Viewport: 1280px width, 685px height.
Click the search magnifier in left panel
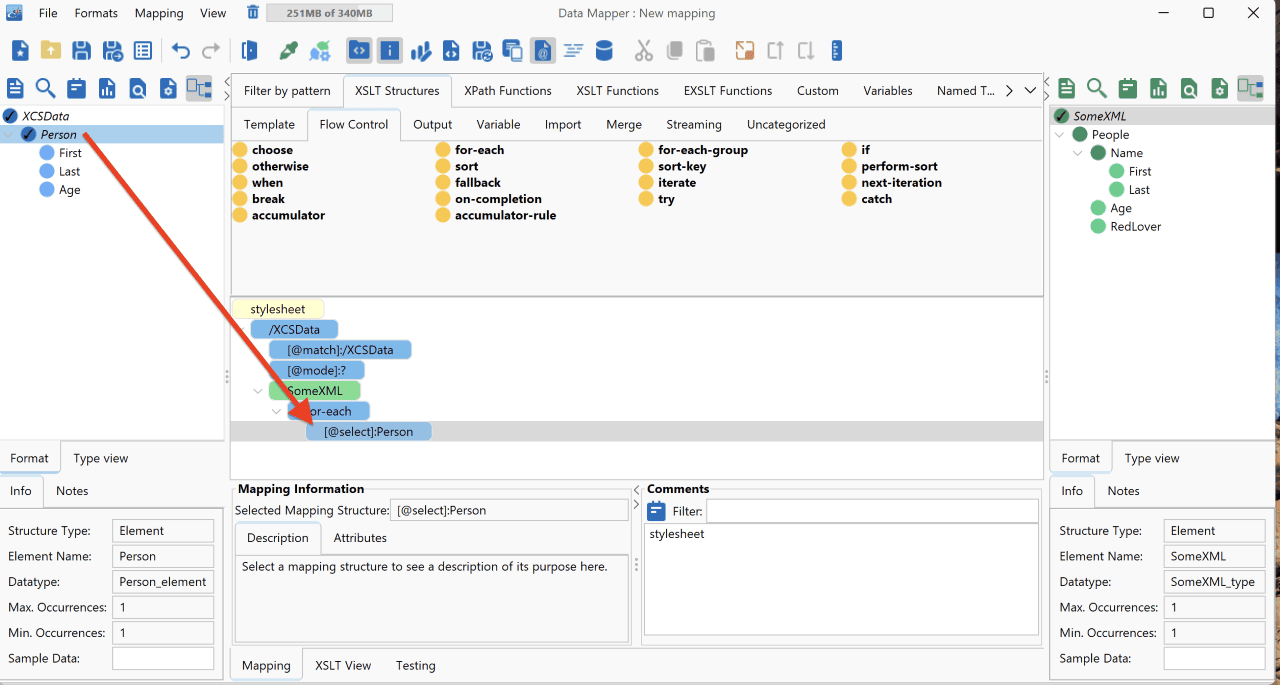(46, 88)
